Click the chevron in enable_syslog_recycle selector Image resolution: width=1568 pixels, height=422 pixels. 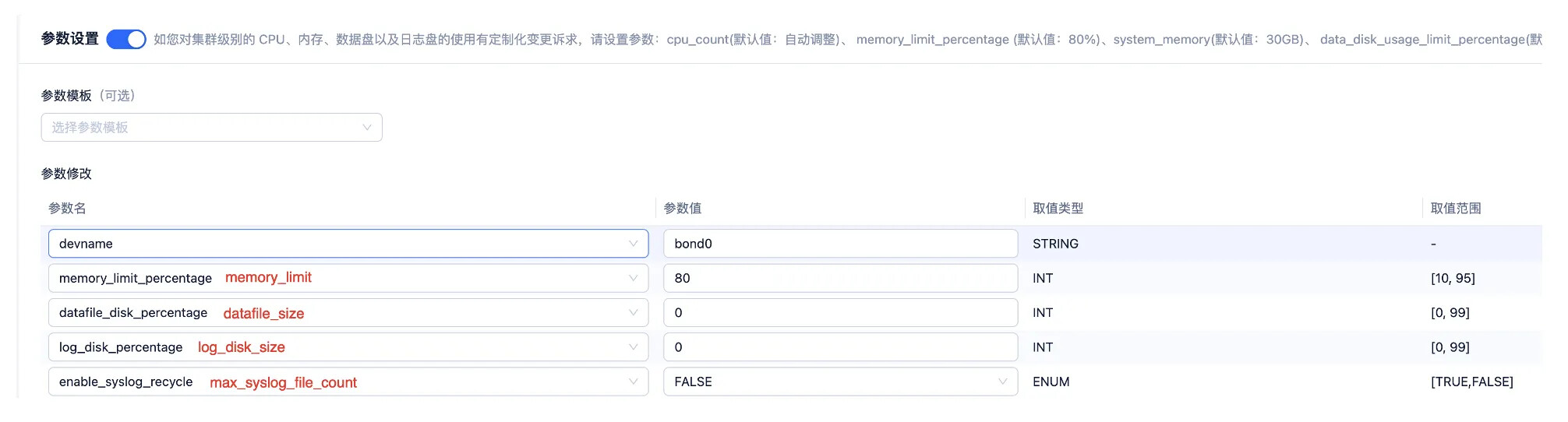(x=633, y=382)
